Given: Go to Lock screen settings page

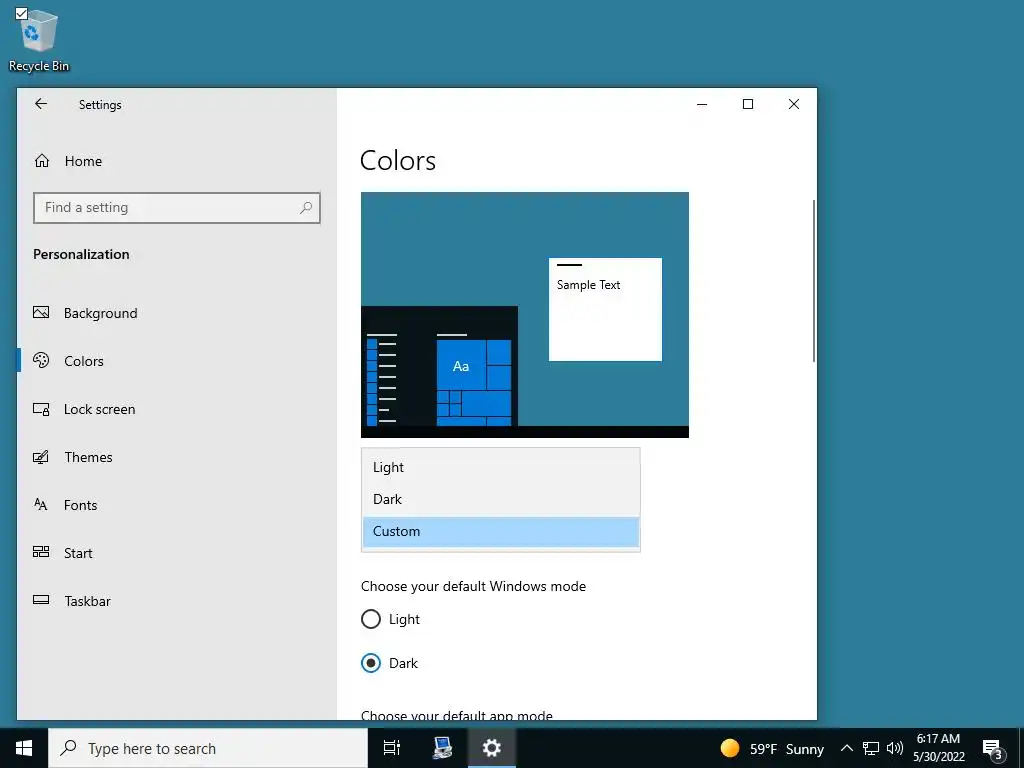Looking at the screenshot, I should pyautogui.click(x=176, y=409).
